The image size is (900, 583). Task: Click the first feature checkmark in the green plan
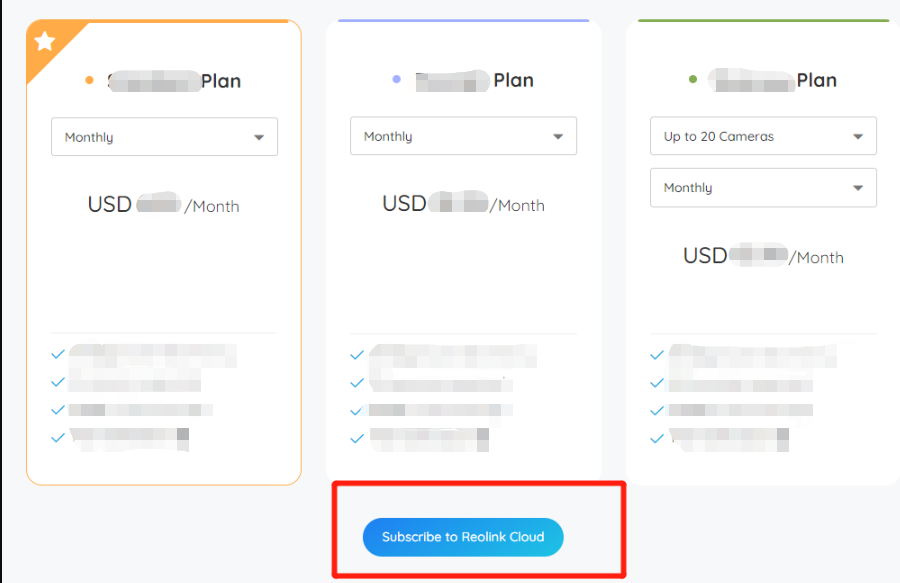[657, 355]
